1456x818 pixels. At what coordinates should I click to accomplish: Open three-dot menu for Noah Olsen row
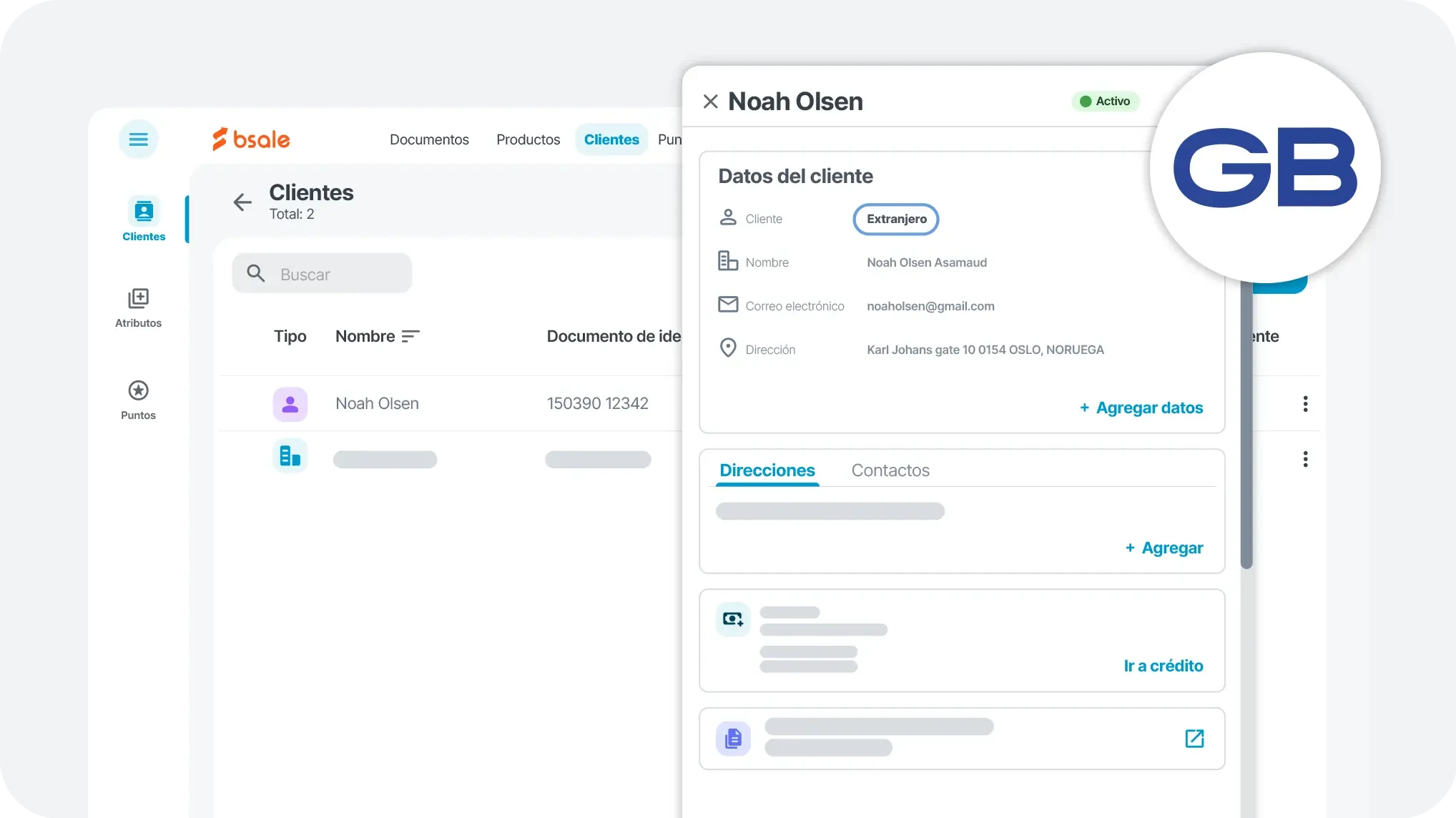tap(1305, 404)
